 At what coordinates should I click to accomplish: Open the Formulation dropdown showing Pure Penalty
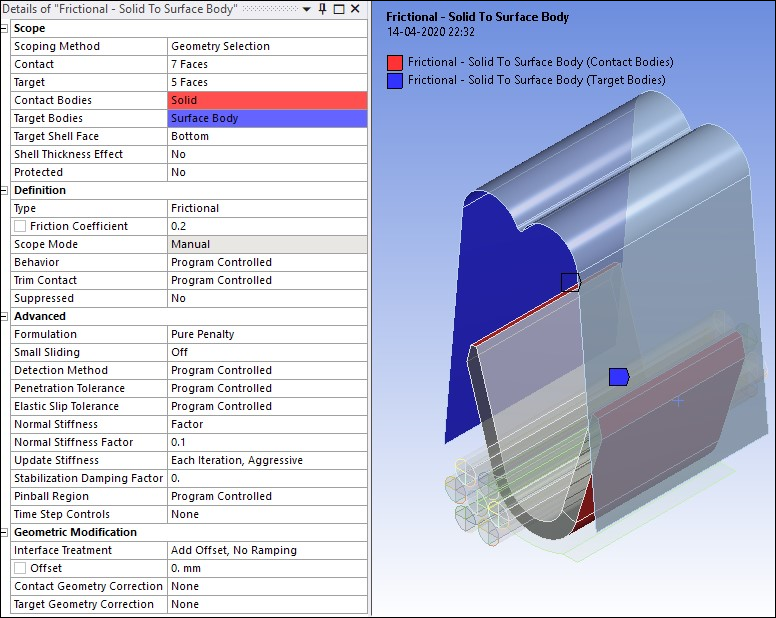pyautogui.click(x=267, y=334)
